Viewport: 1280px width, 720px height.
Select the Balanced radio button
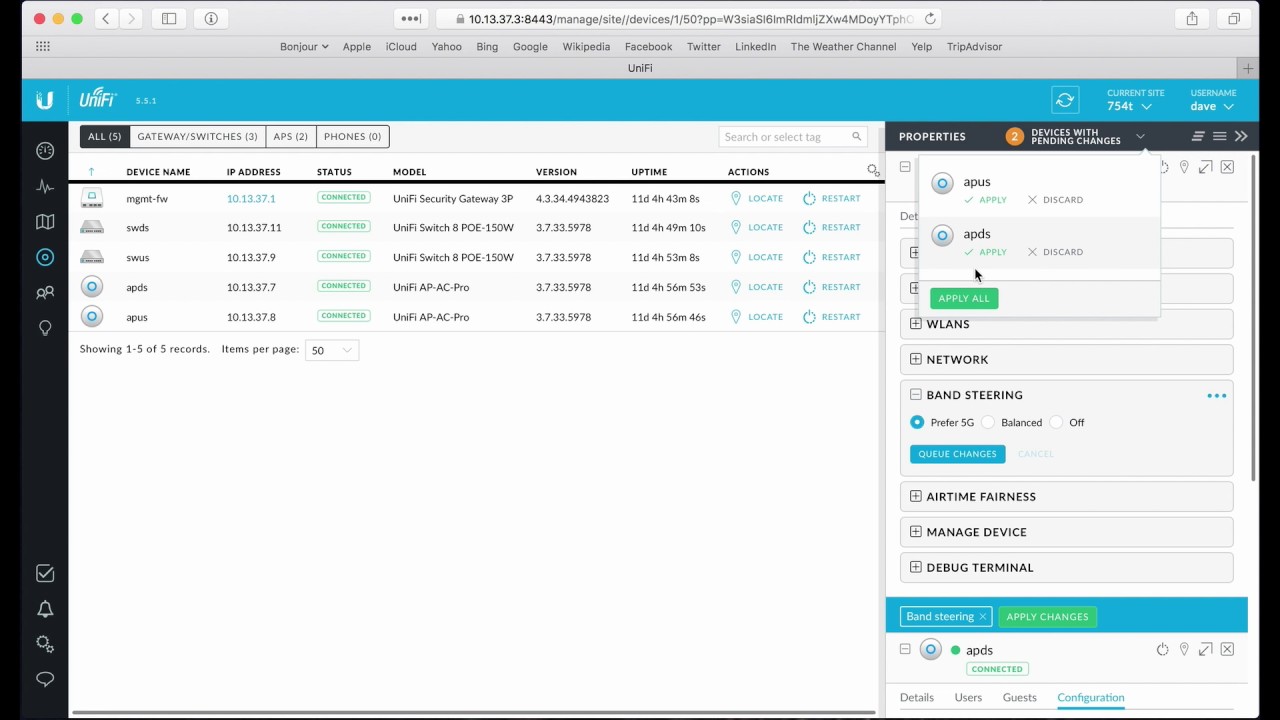click(988, 423)
